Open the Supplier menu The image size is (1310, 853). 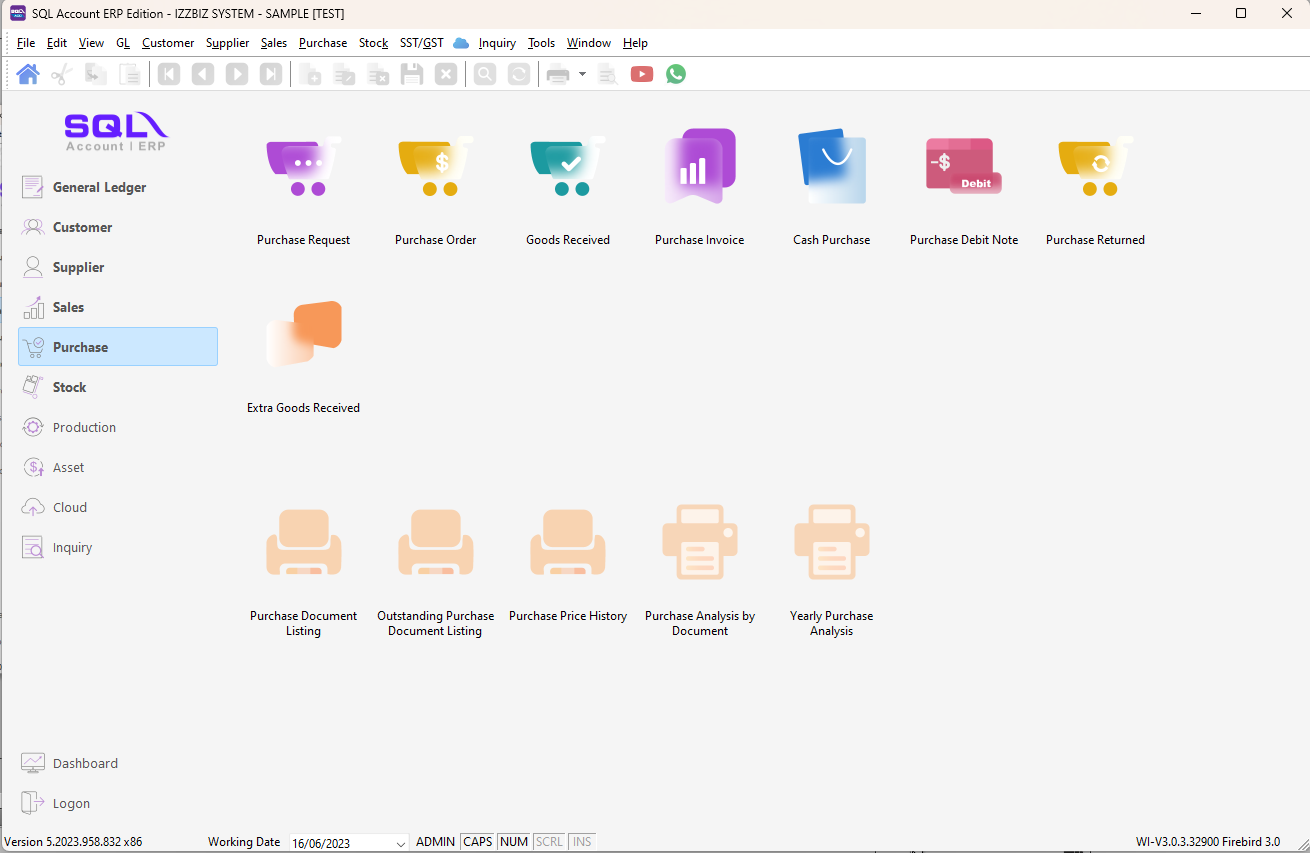(228, 43)
